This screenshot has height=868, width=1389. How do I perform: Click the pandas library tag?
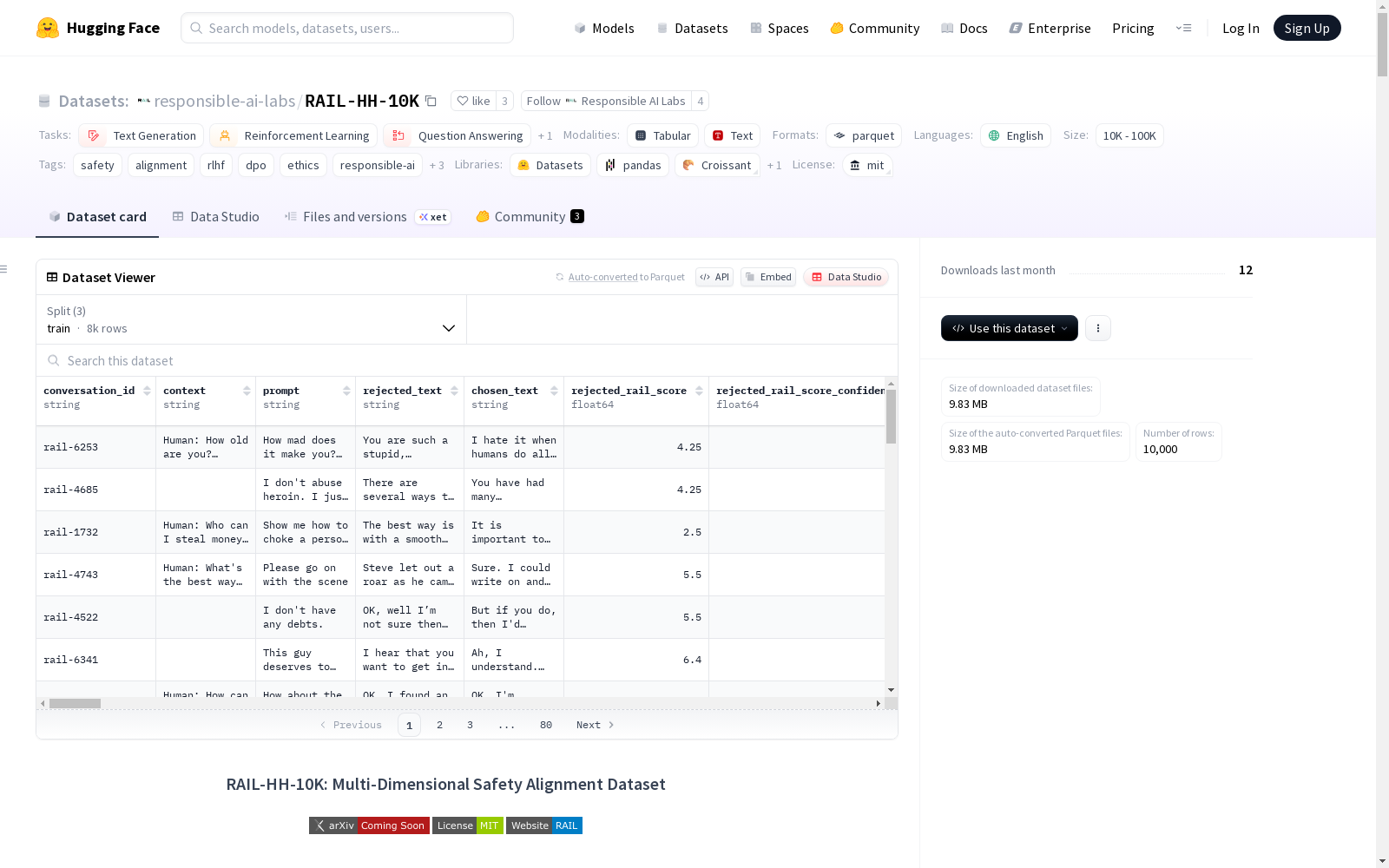tap(633, 165)
